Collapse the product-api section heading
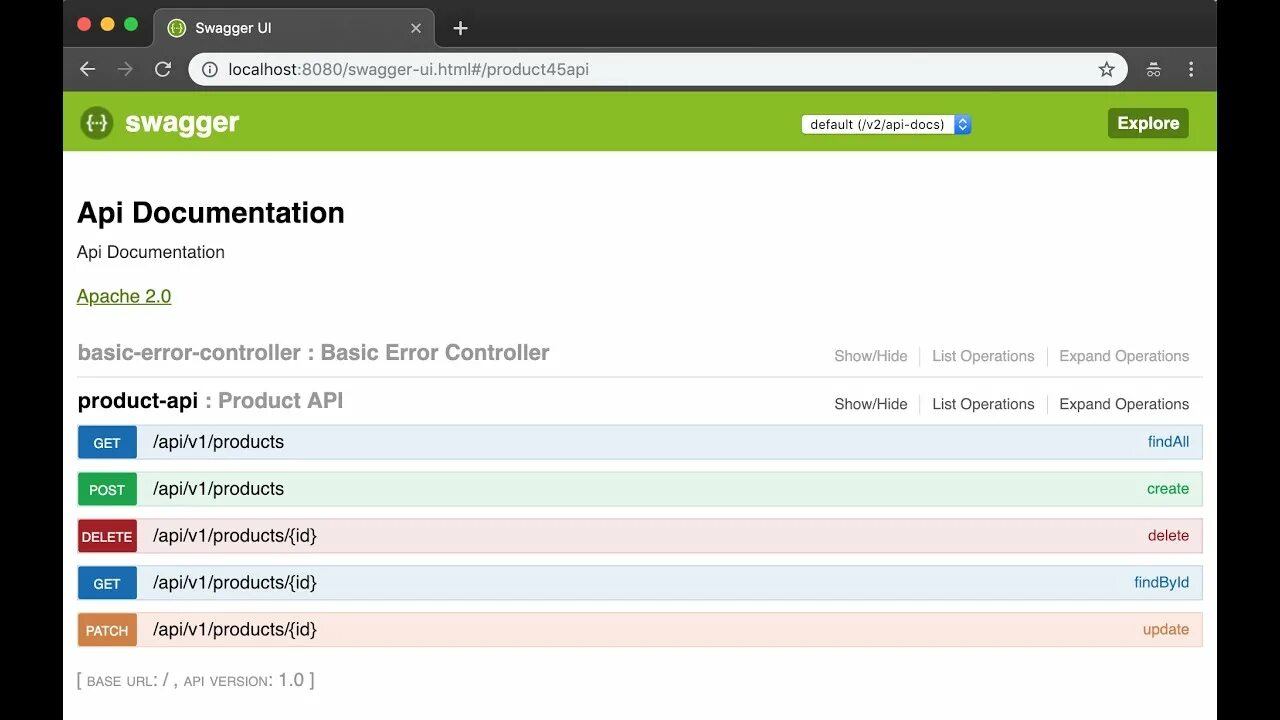The width and height of the screenshot is (1280, 720). coord(210,400)
